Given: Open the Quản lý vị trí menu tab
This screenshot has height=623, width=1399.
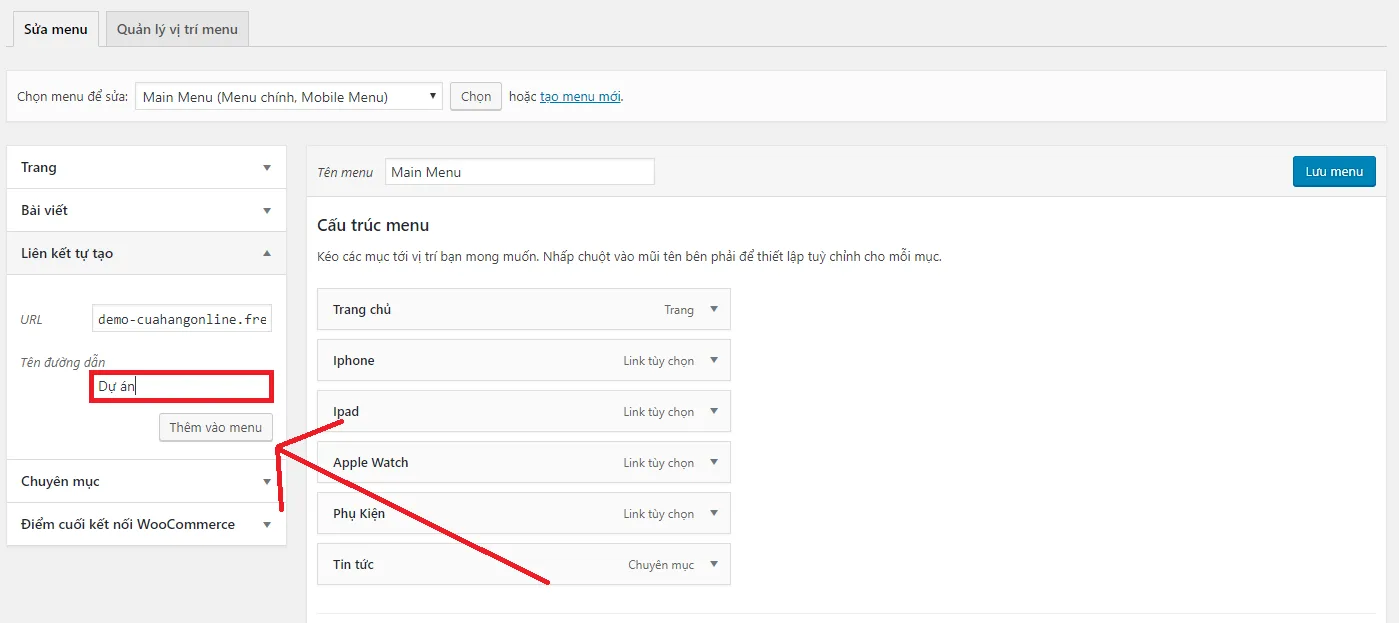Looking at the screenshot, I should (177, 29).
